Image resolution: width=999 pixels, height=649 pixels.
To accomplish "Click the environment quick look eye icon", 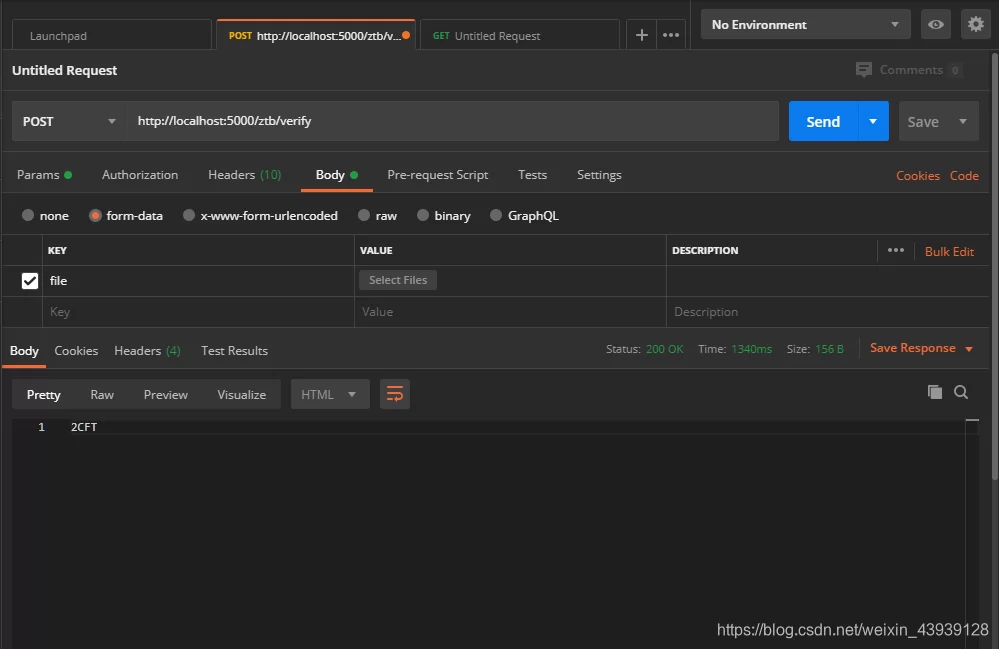I will (x=936, y=25).
